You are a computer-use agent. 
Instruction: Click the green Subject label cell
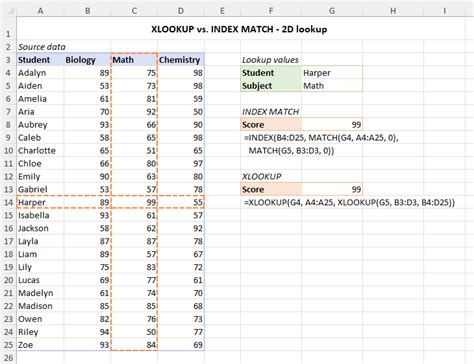pos(271,86)
